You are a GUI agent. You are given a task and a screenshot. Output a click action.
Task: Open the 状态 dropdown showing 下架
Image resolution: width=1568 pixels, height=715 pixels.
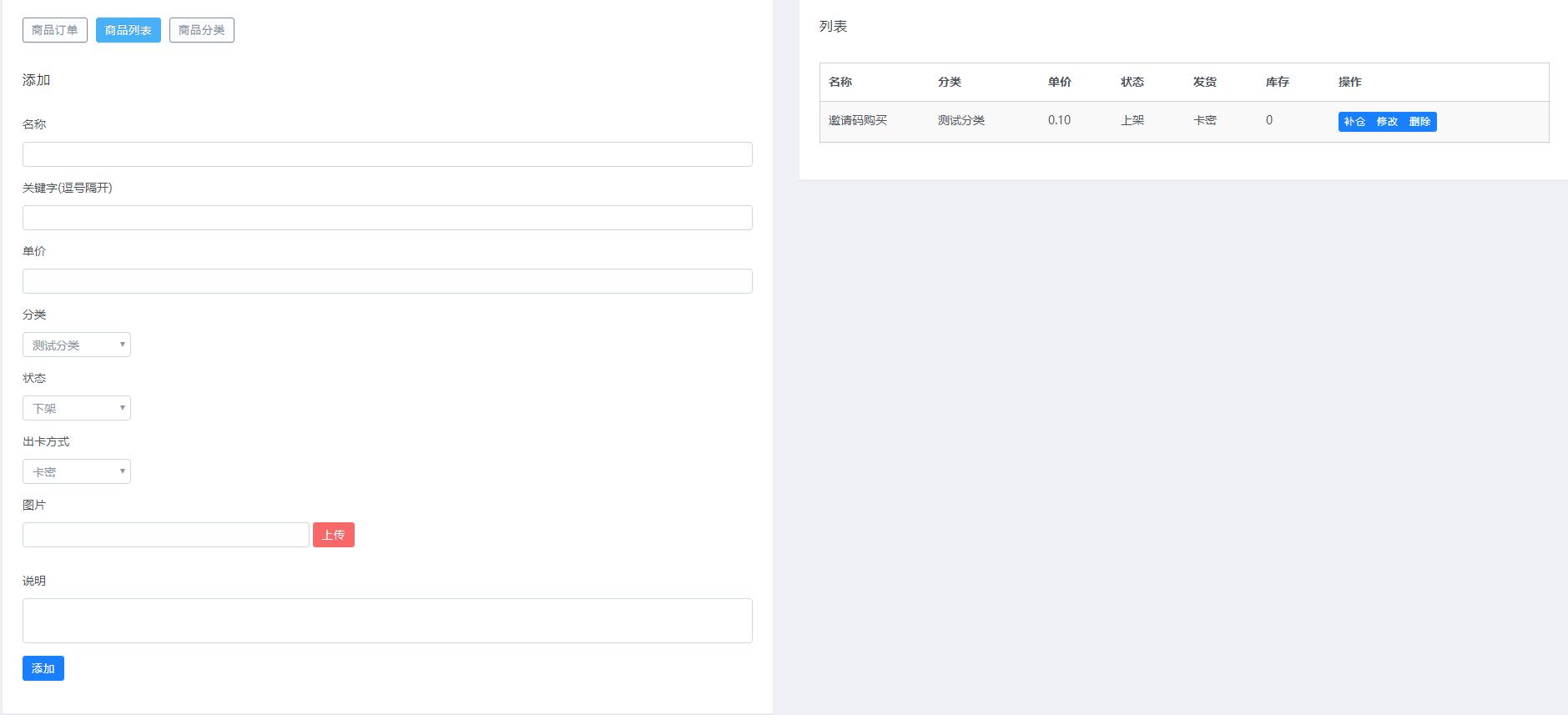point(77,408)
